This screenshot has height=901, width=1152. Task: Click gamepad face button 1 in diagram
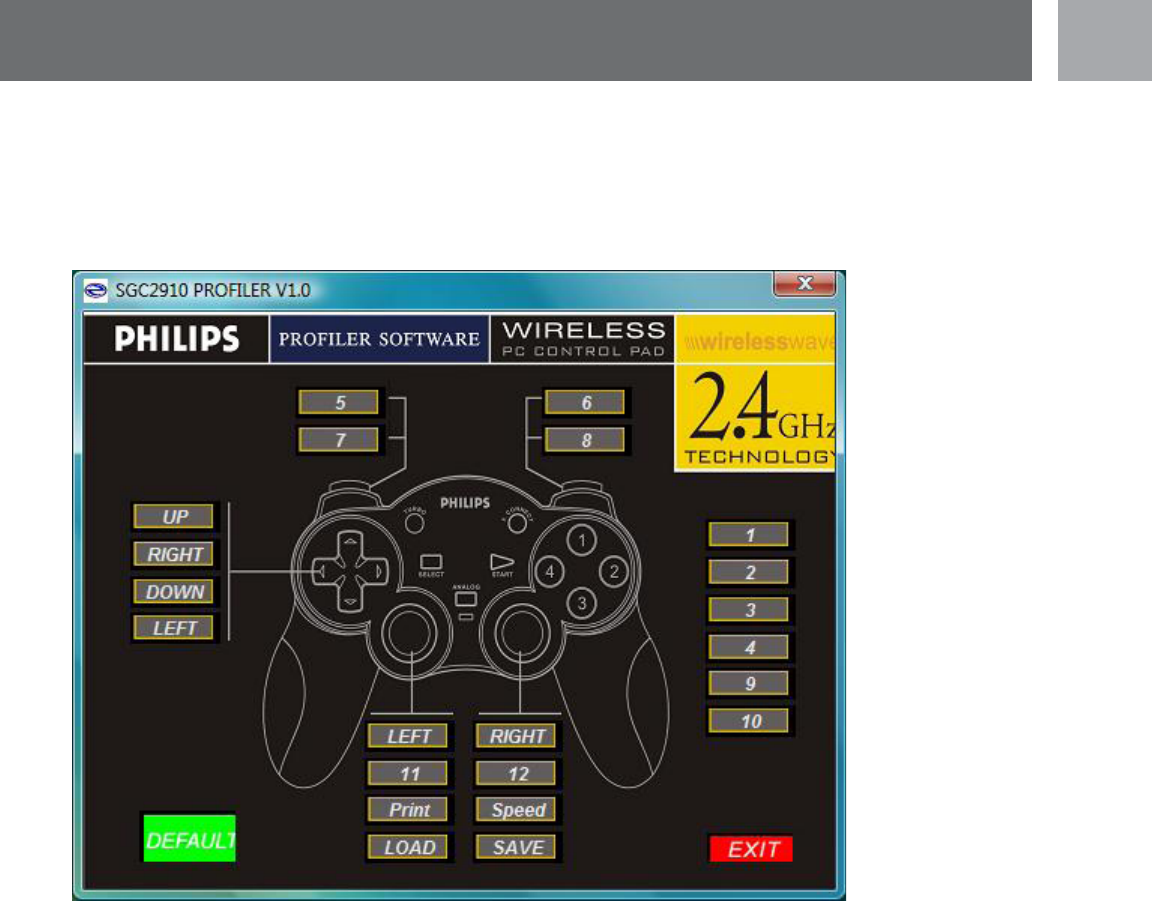tap(582, 541)
